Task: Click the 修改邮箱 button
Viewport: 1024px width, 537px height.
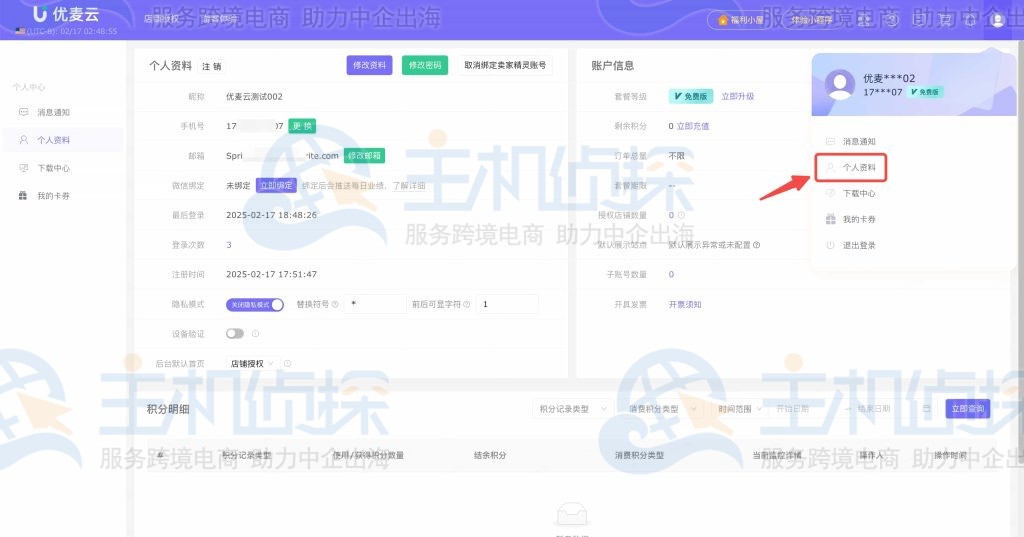Action: click(x=364, y=155)
